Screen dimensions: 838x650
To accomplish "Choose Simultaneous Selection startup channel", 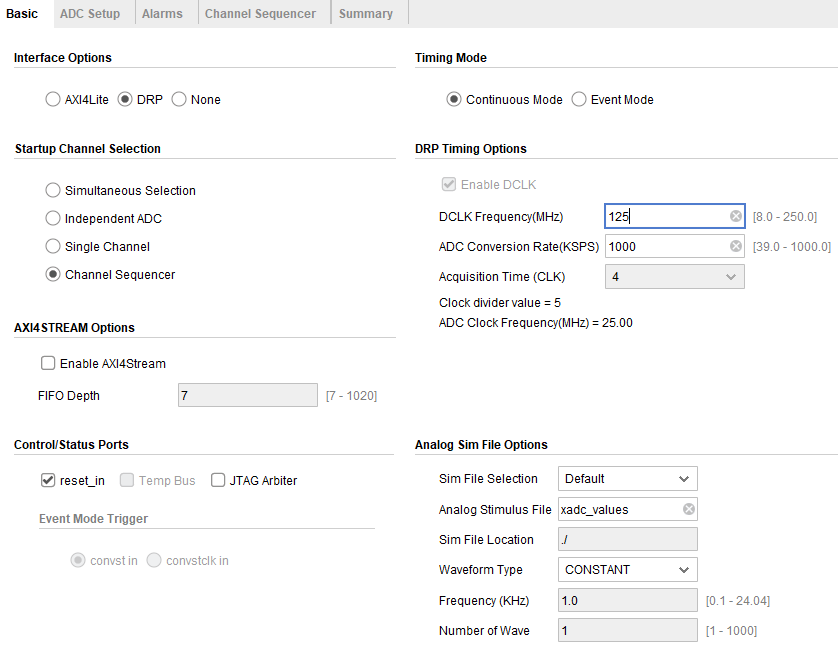I will [52, 190].
